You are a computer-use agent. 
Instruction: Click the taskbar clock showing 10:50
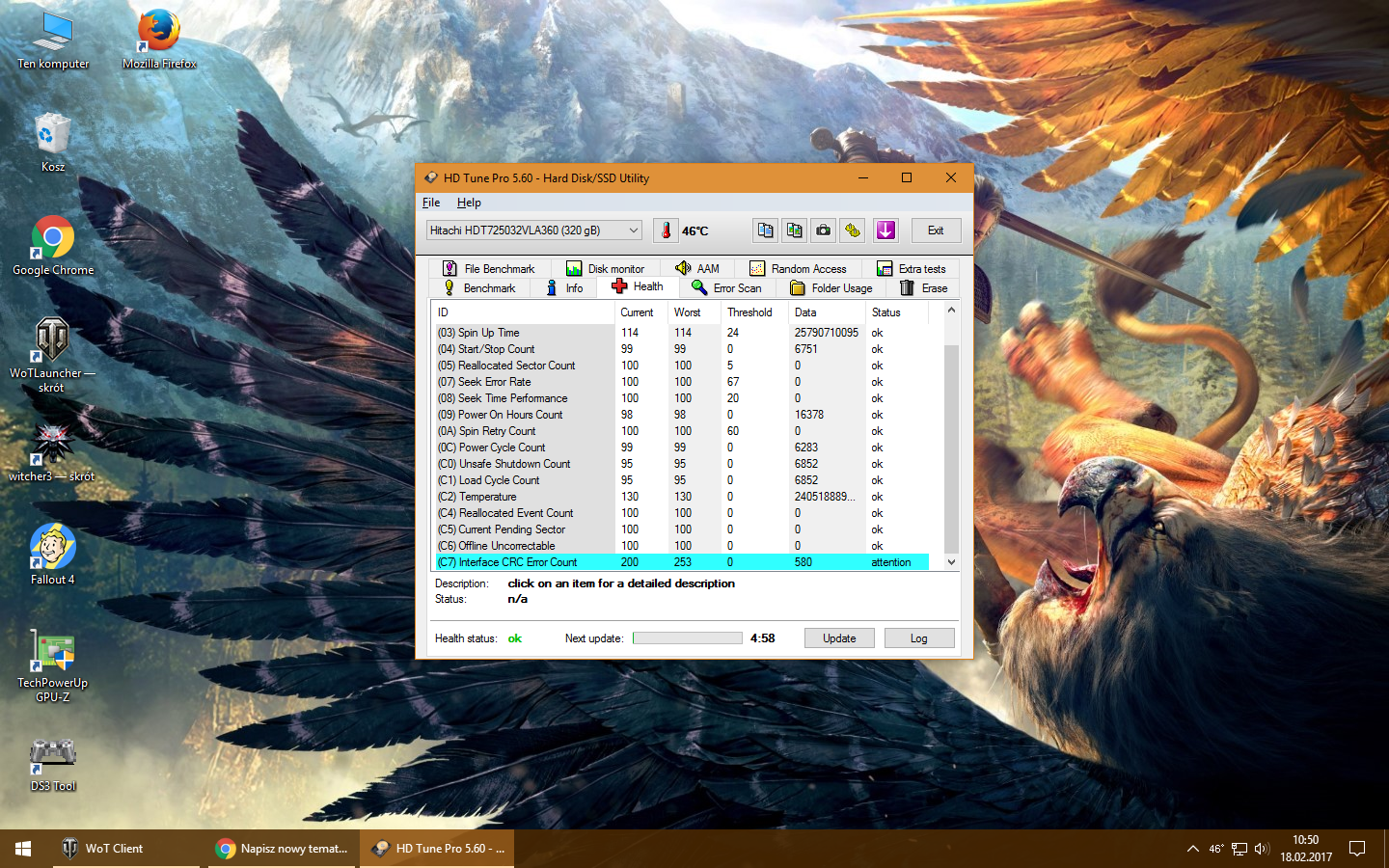tap(1306, 849)
